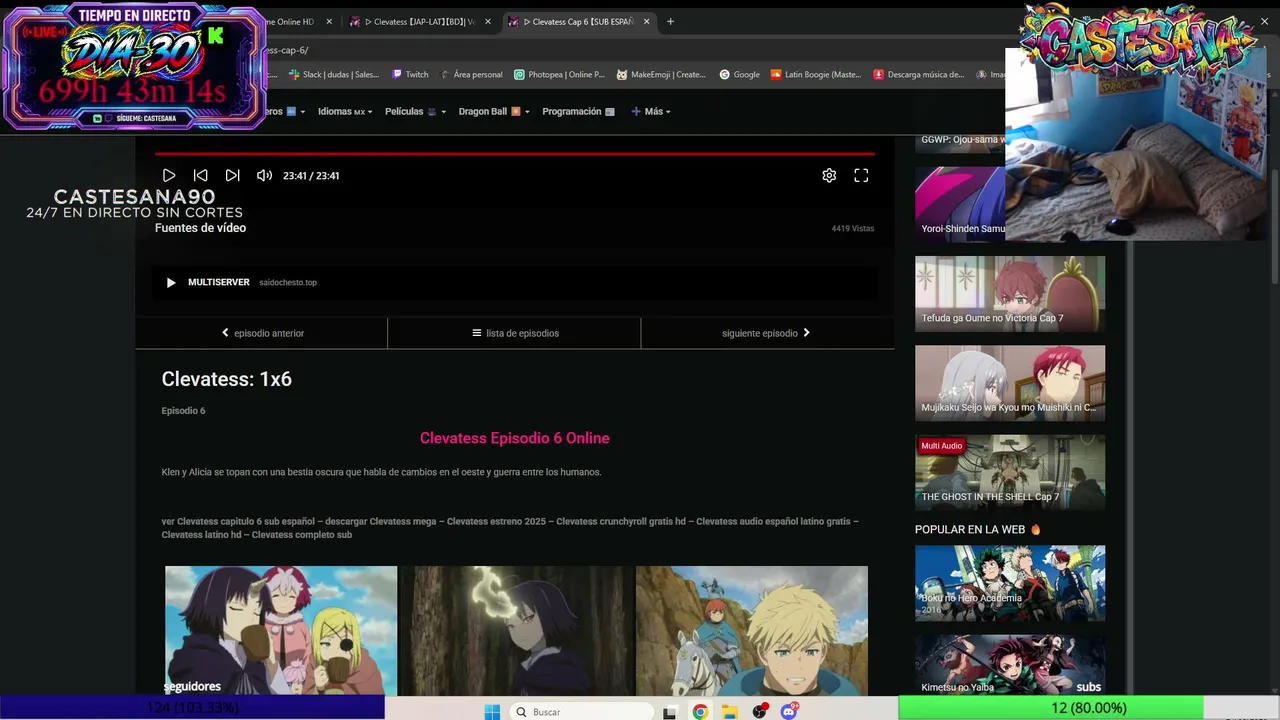1280x720 pixels.
Task: Open the MakeEmoji bookmark
Action: (661, 74)
